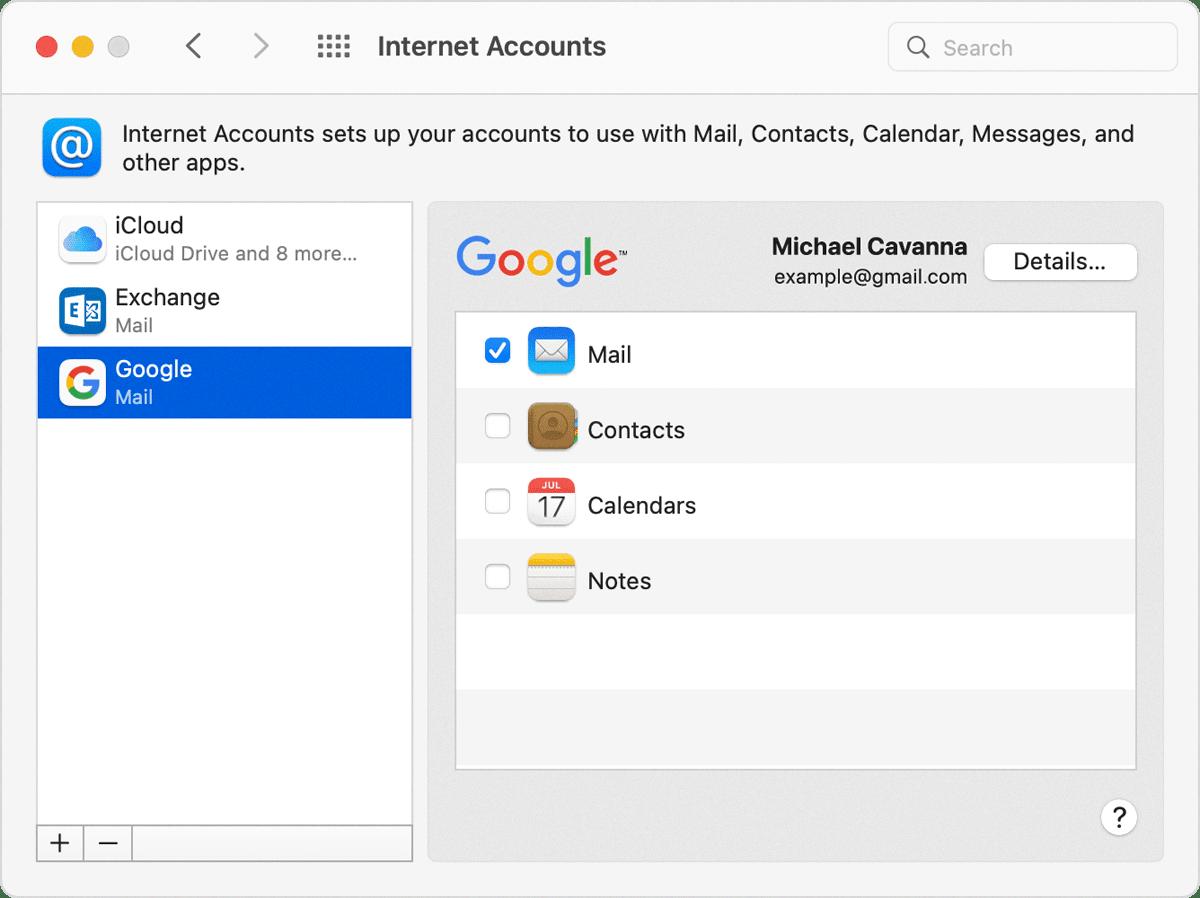The width and height of the screenshot is (1200, 898).
Task: Click the Calendars label text
Action: [642, 505]
